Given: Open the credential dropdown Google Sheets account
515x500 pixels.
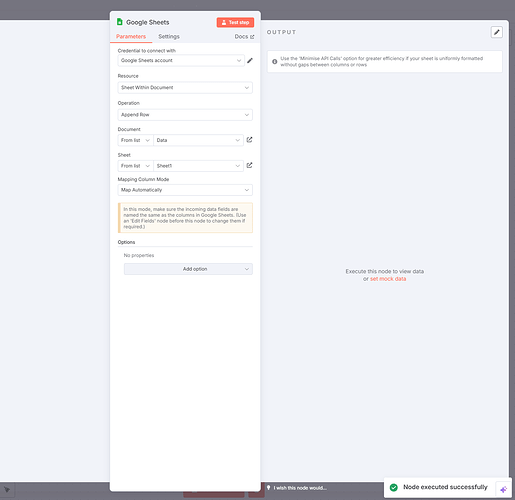Looking at the screenshot, I should point(181,60).
